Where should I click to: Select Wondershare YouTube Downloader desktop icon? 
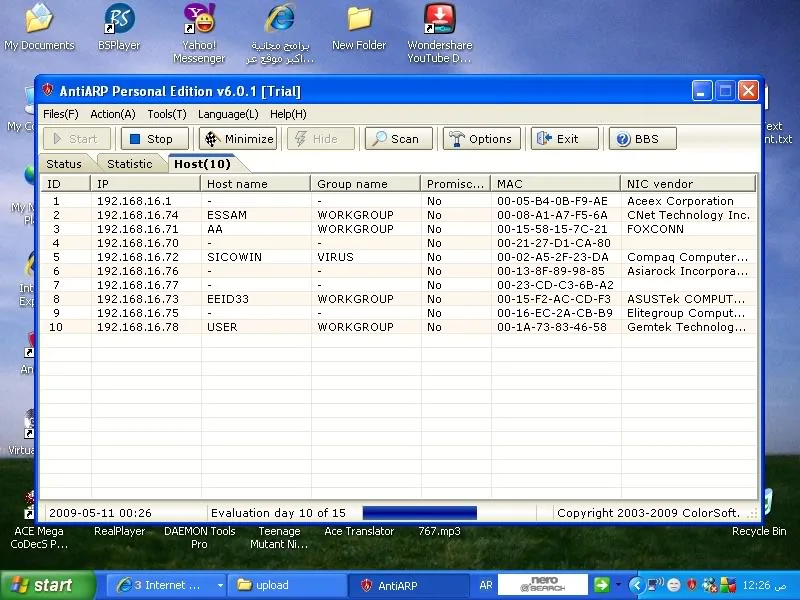point(439,34)
